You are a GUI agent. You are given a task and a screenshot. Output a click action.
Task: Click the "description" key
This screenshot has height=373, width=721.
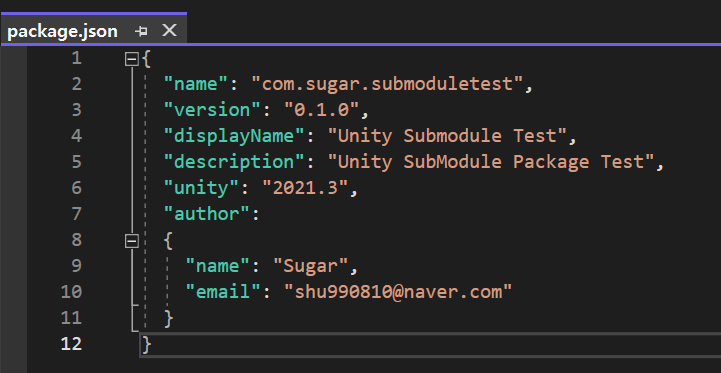[x=235, y=162]
